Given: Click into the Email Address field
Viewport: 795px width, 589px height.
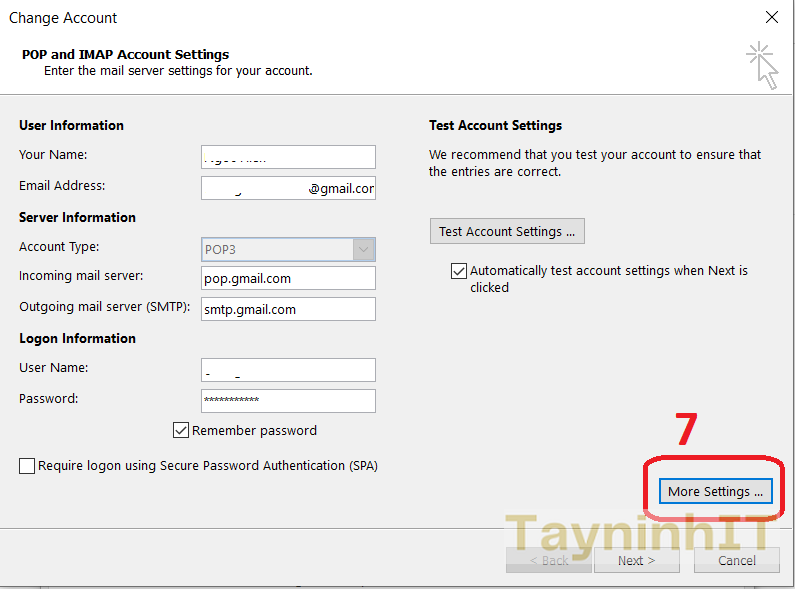Looking at the screenshot, I should [x=288, y=188].
